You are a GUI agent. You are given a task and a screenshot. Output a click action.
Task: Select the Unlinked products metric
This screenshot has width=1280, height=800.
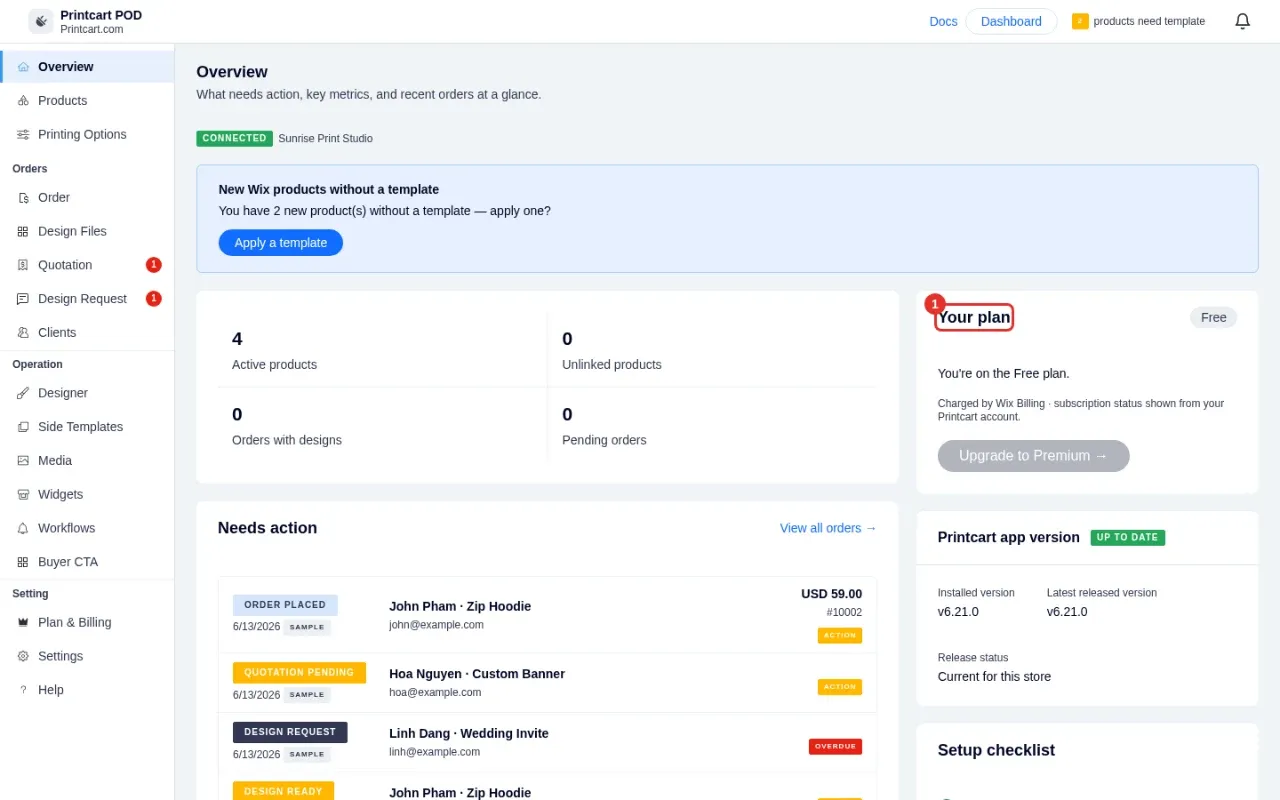pyautogui.click(x=713, y=350)
